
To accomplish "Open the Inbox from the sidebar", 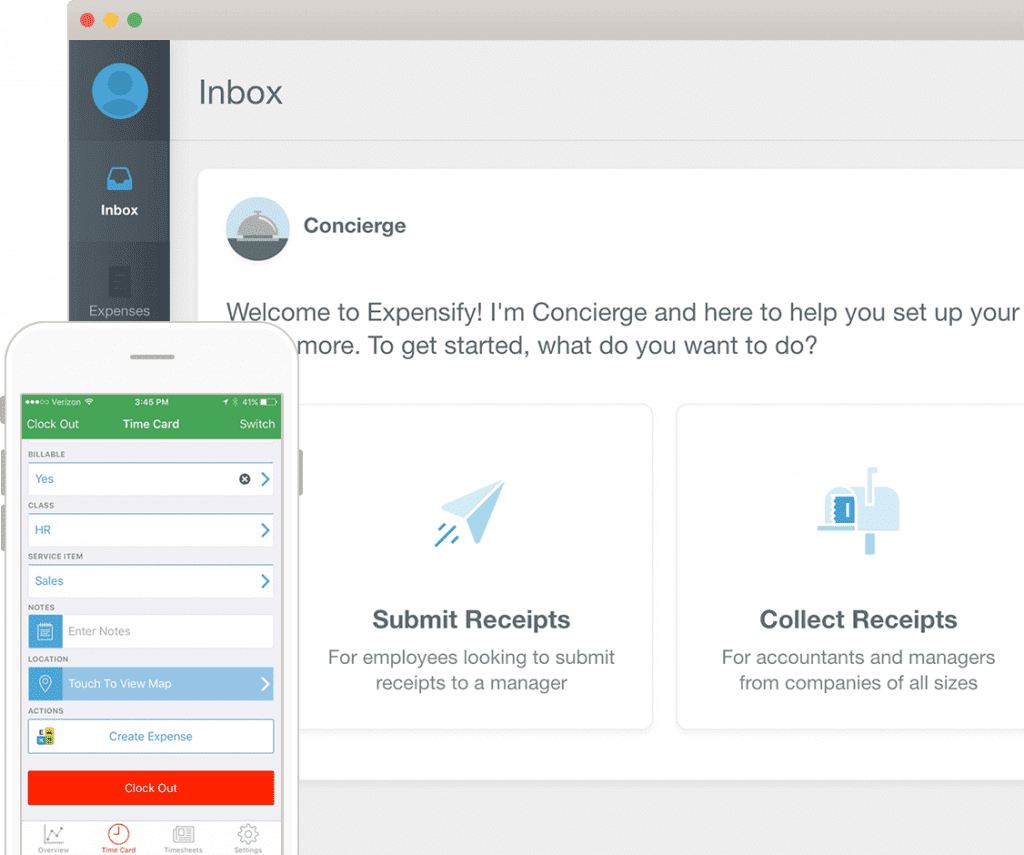I will click(x=119, y=190).
